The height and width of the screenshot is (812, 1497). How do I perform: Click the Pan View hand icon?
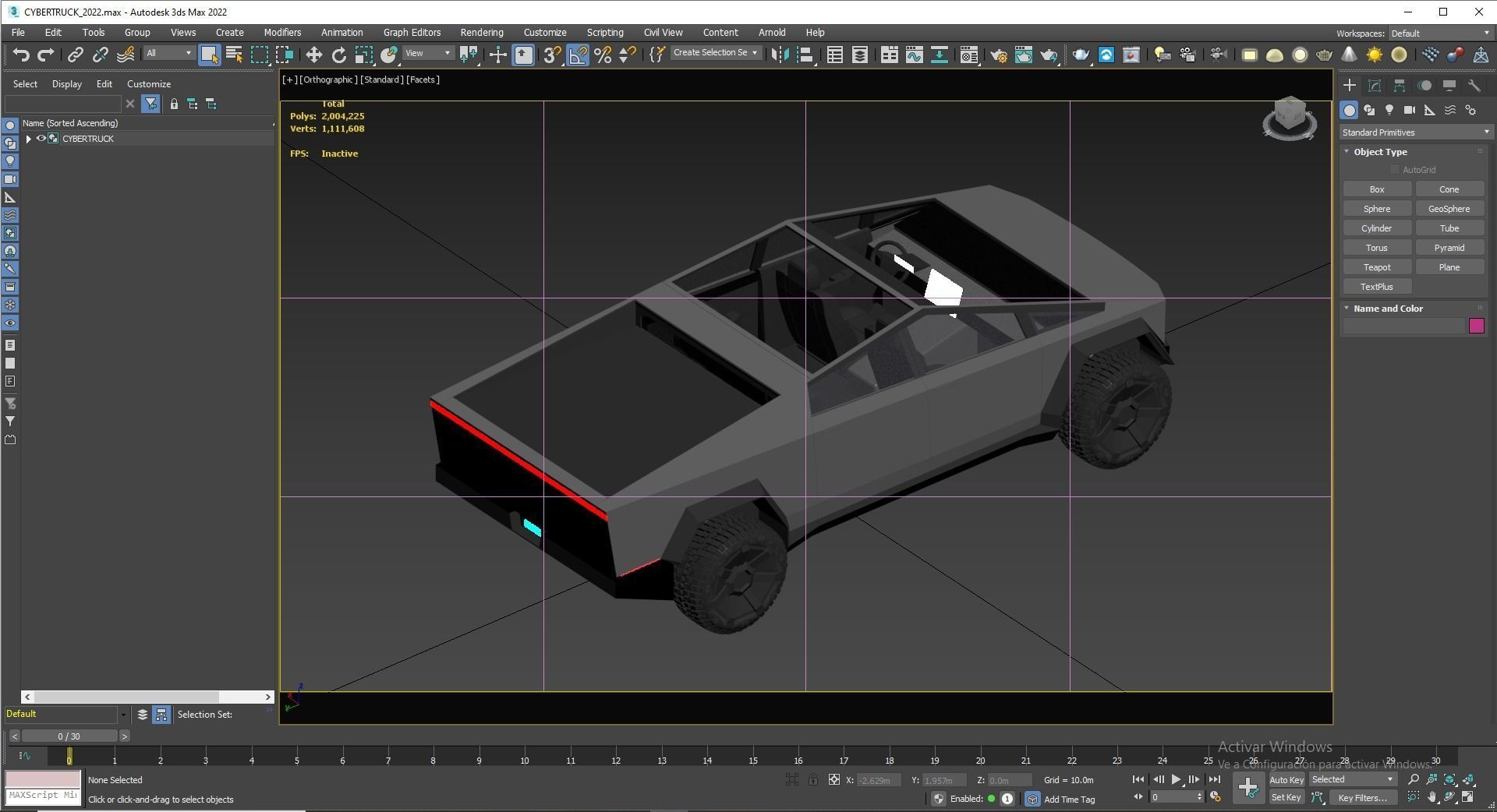pos(1432,797)
